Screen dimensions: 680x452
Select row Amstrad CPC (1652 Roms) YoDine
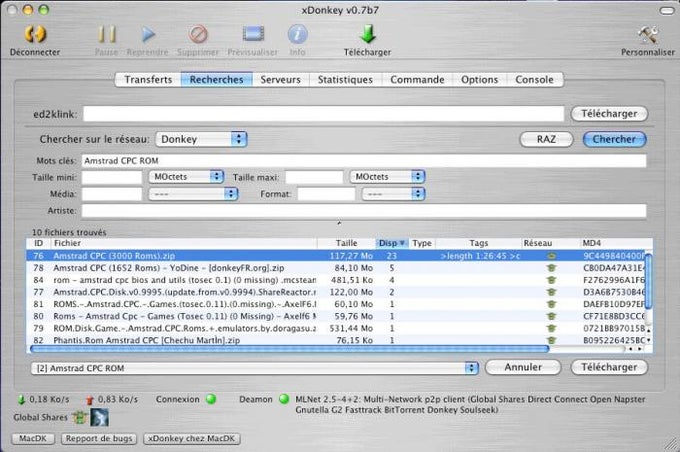click(x=336, y=268)
